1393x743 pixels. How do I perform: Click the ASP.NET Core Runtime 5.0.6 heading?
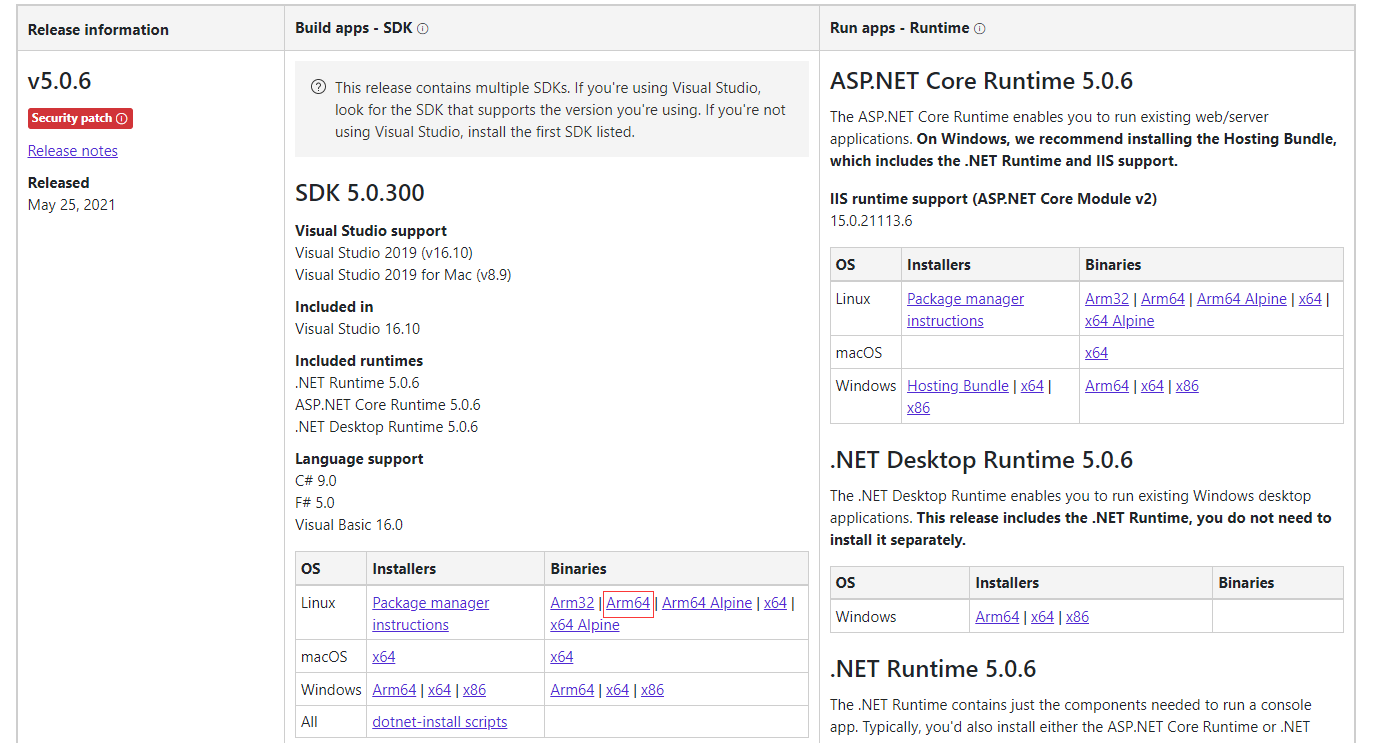(x=981, y=81)
